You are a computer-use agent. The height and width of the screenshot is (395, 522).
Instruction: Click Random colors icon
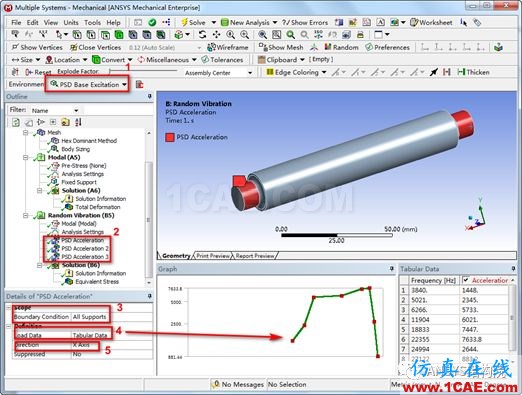(328, 47)
